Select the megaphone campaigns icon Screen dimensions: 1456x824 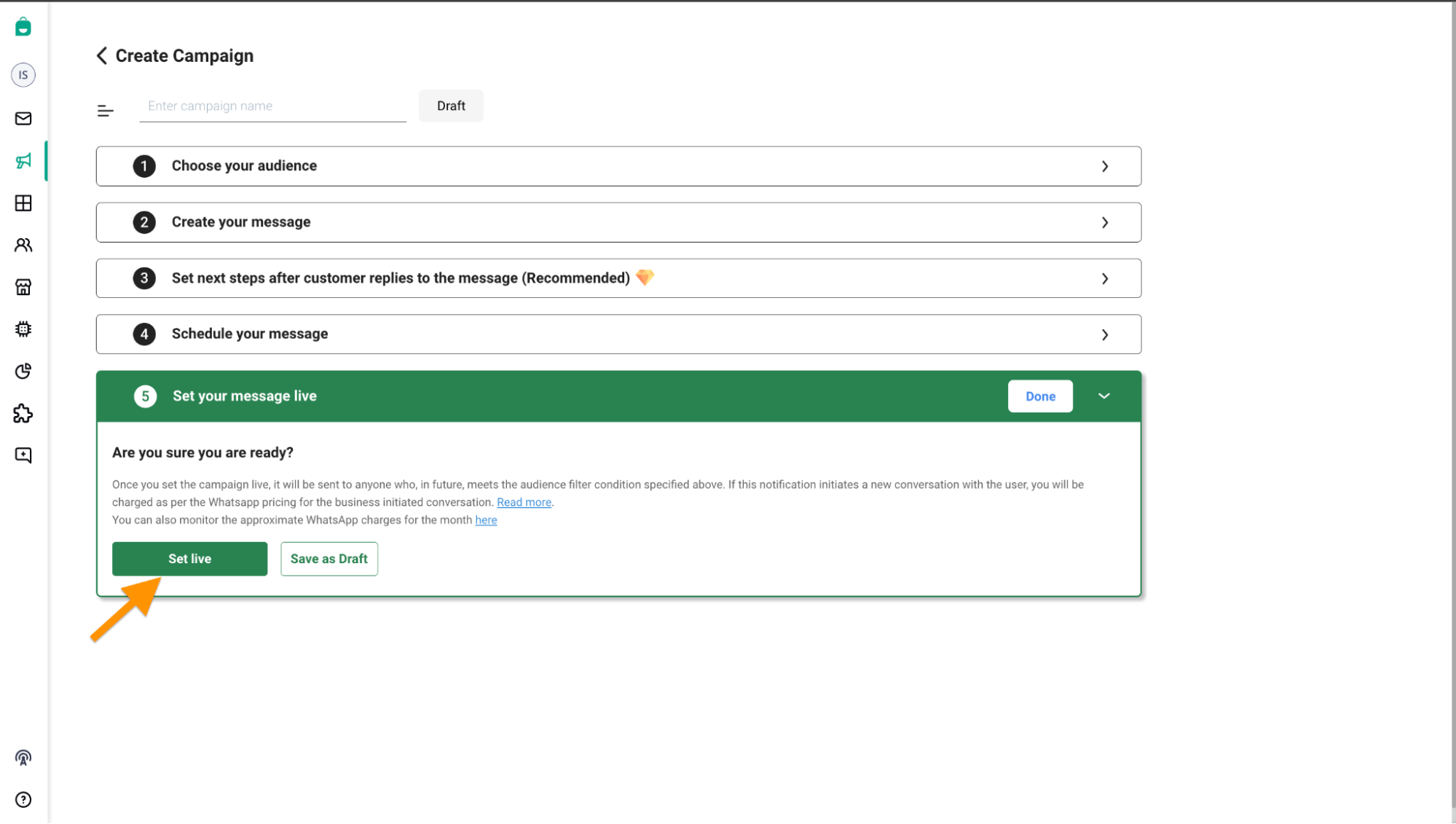[23, 161]
